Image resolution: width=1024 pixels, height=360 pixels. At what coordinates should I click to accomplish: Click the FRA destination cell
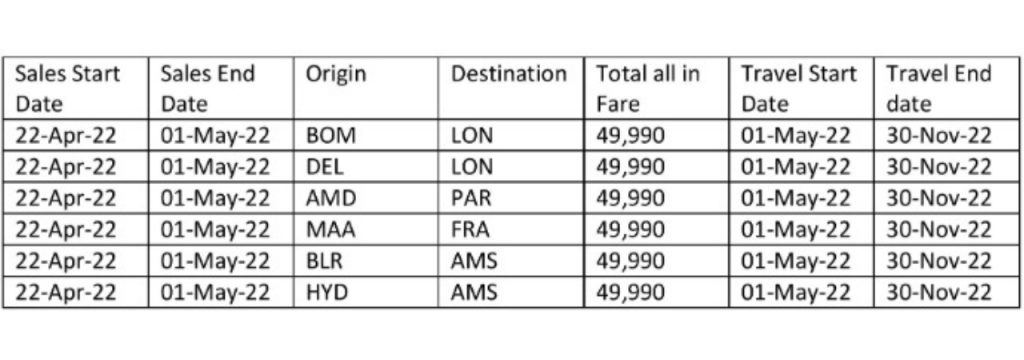pos(511,229)
